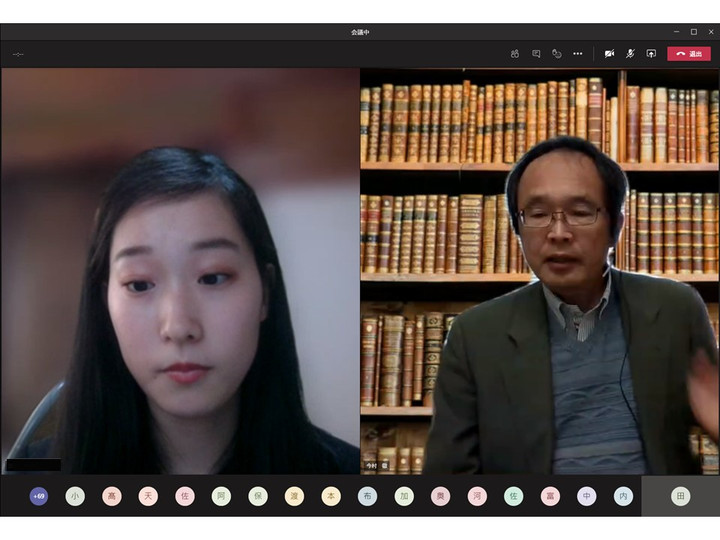Maximize the meeting window
This screenshot has height=540, width=720.
click(x=694, y=32)
